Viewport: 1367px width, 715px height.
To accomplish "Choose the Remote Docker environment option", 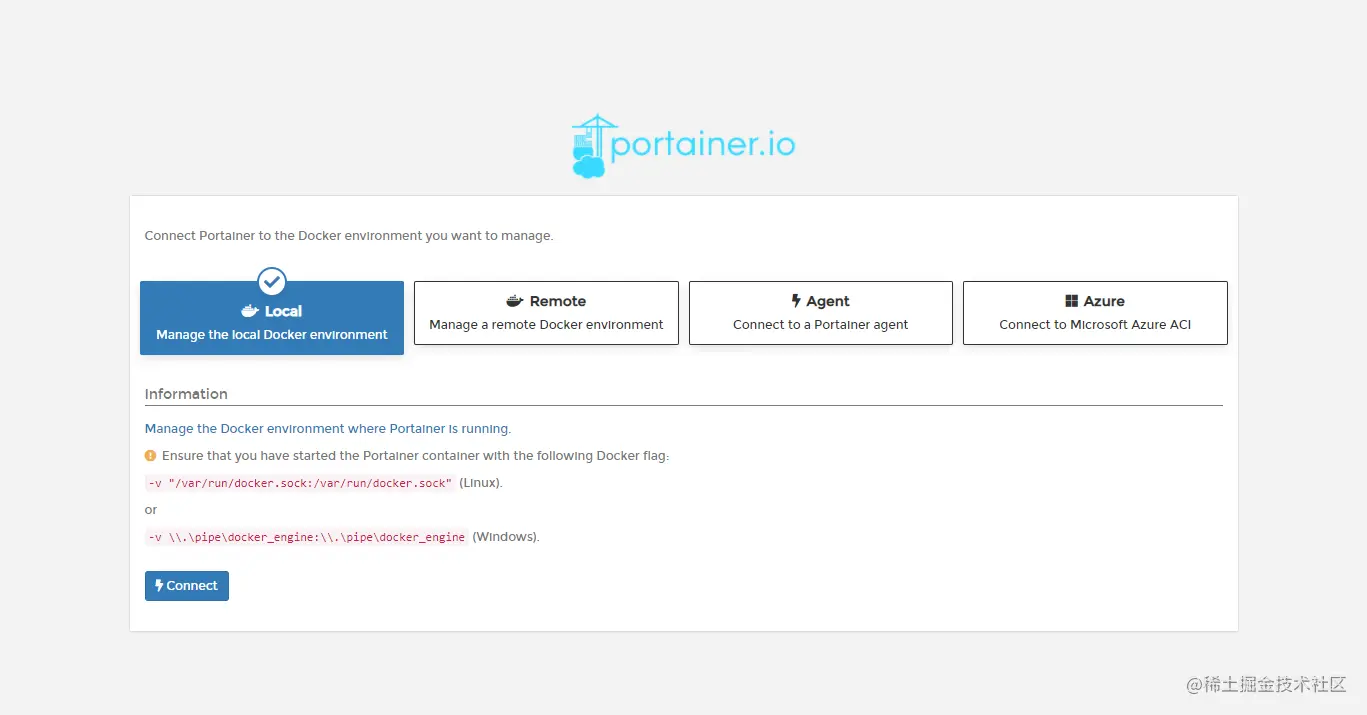I will click(546, 313).
